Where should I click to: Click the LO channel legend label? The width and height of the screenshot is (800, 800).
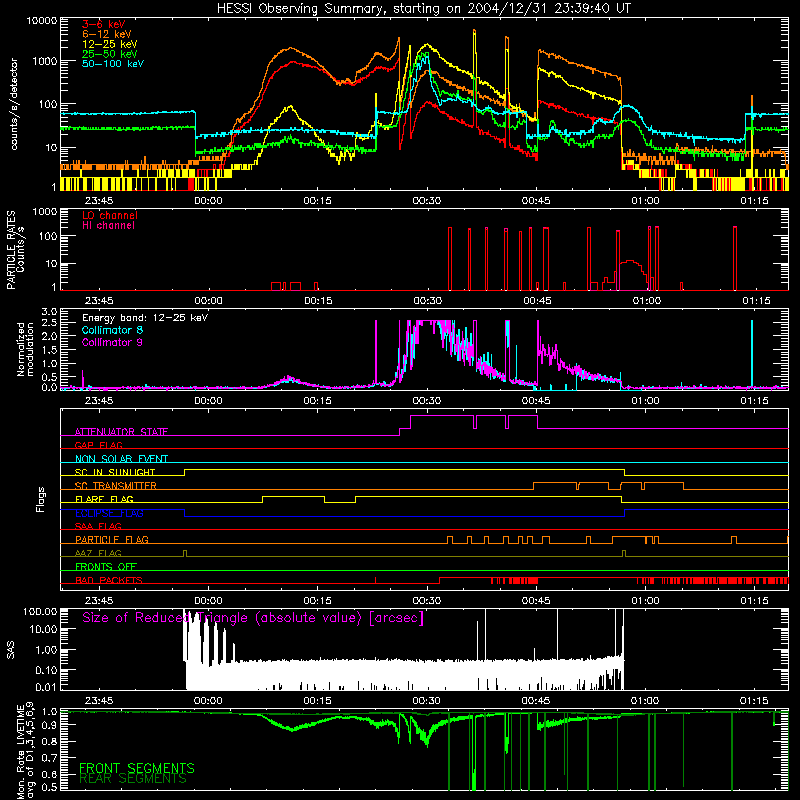110,215
